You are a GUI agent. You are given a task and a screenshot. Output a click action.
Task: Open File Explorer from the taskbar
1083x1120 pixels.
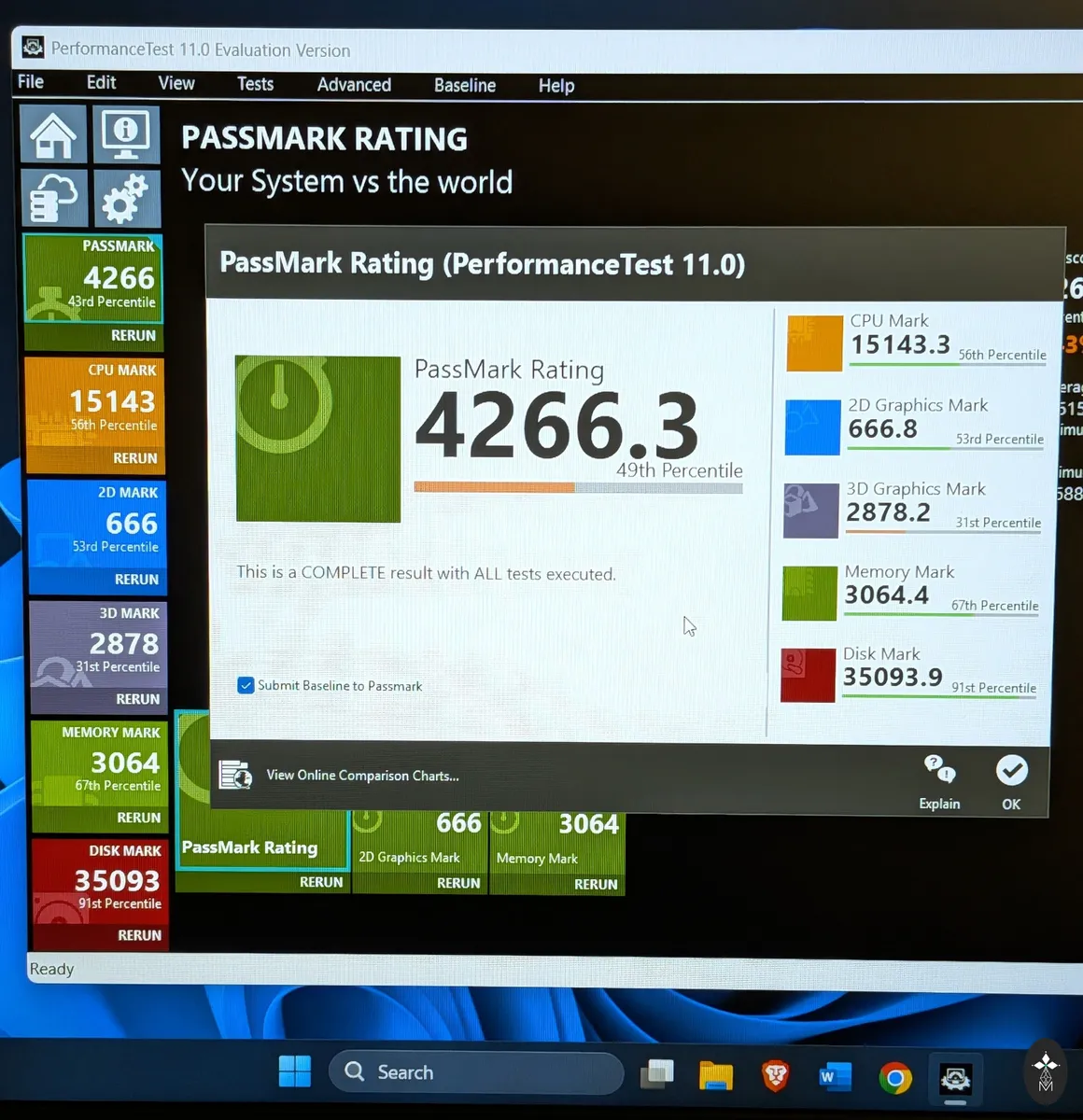[716, 1075]
